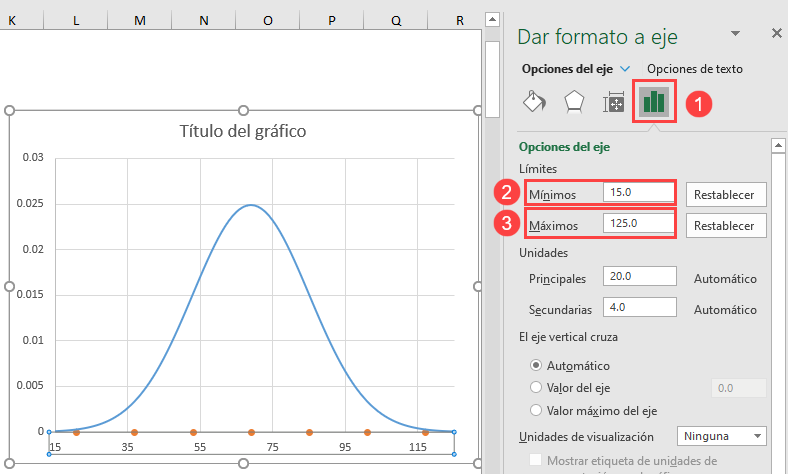
Task: Select the Opciones del eje tab
Action: [x=567, y=69]
